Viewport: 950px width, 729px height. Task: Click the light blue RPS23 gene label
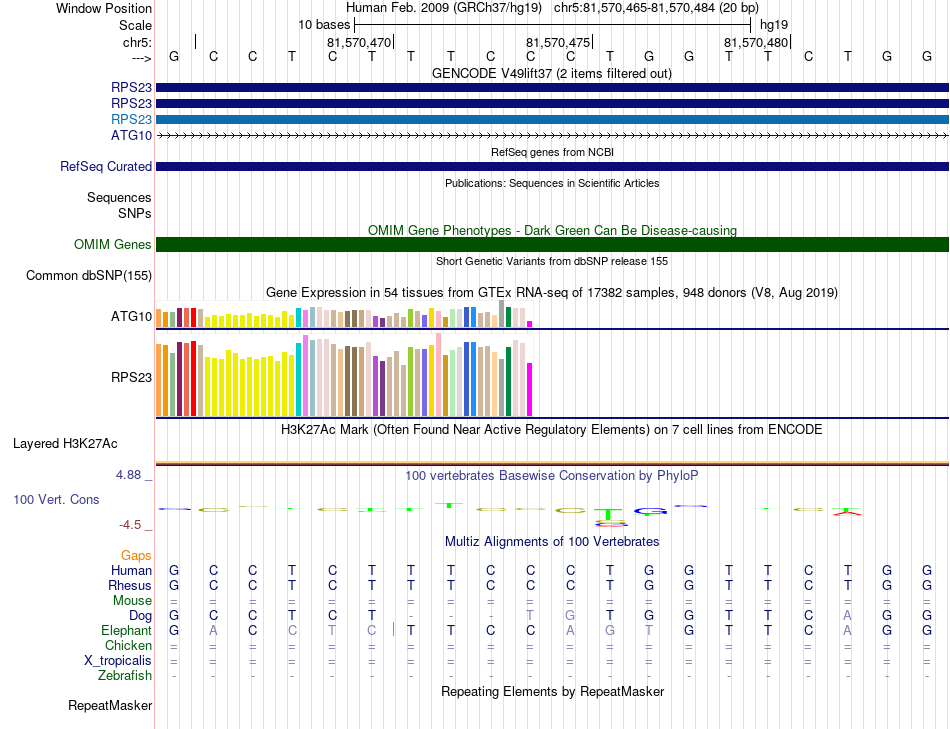[131, 119]
